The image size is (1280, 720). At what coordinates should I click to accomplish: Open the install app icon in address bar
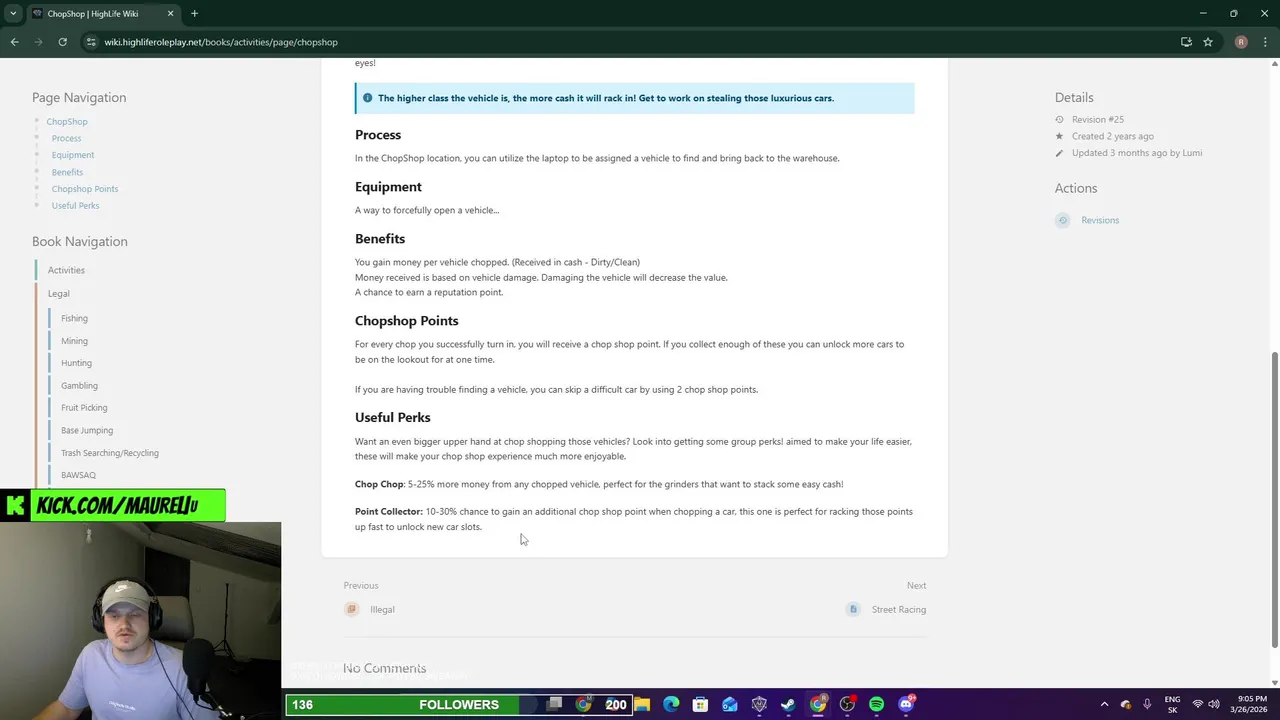tap(1186, 42)
